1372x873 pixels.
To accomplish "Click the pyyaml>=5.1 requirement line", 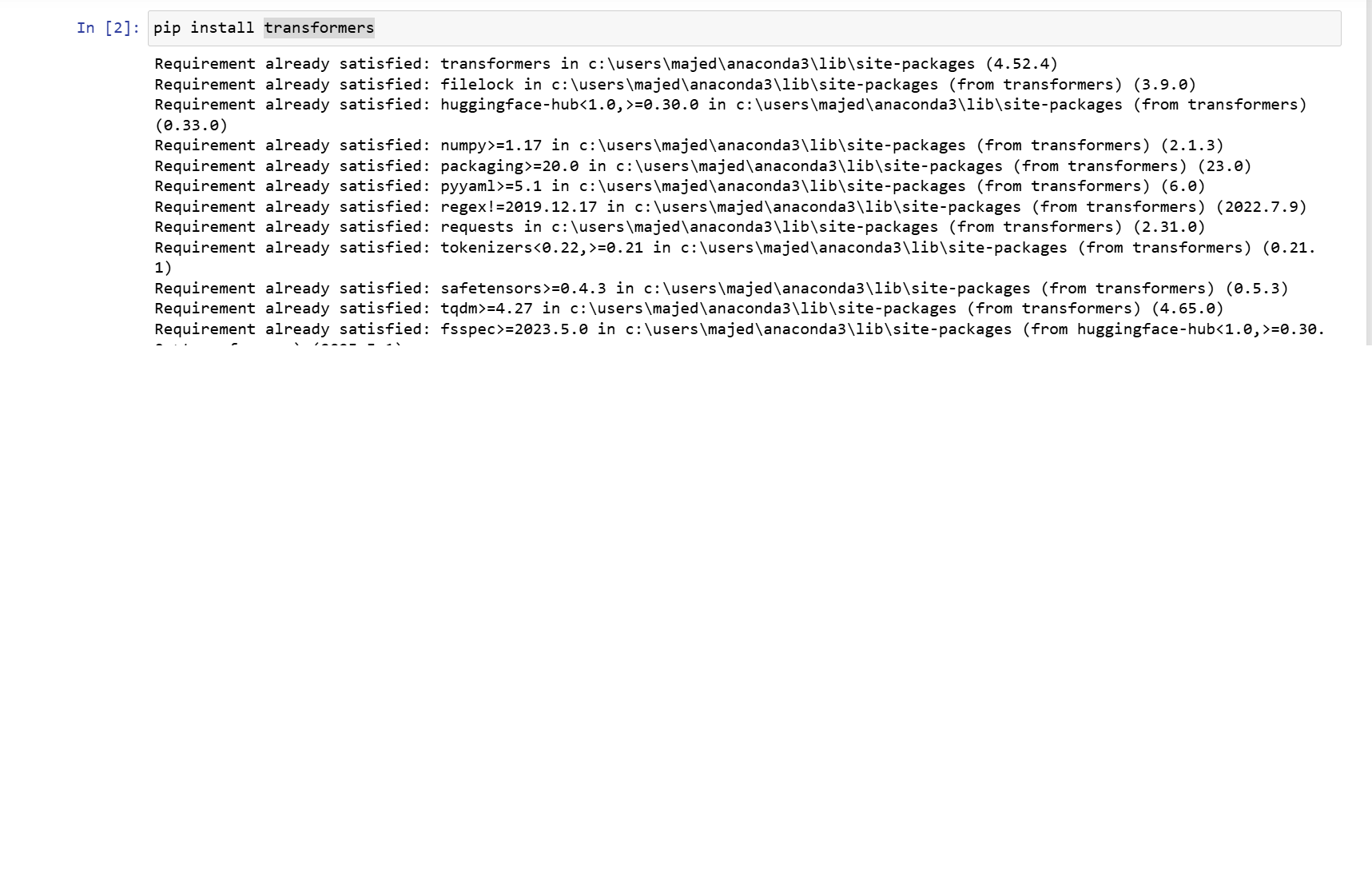I will click(679, 186).
